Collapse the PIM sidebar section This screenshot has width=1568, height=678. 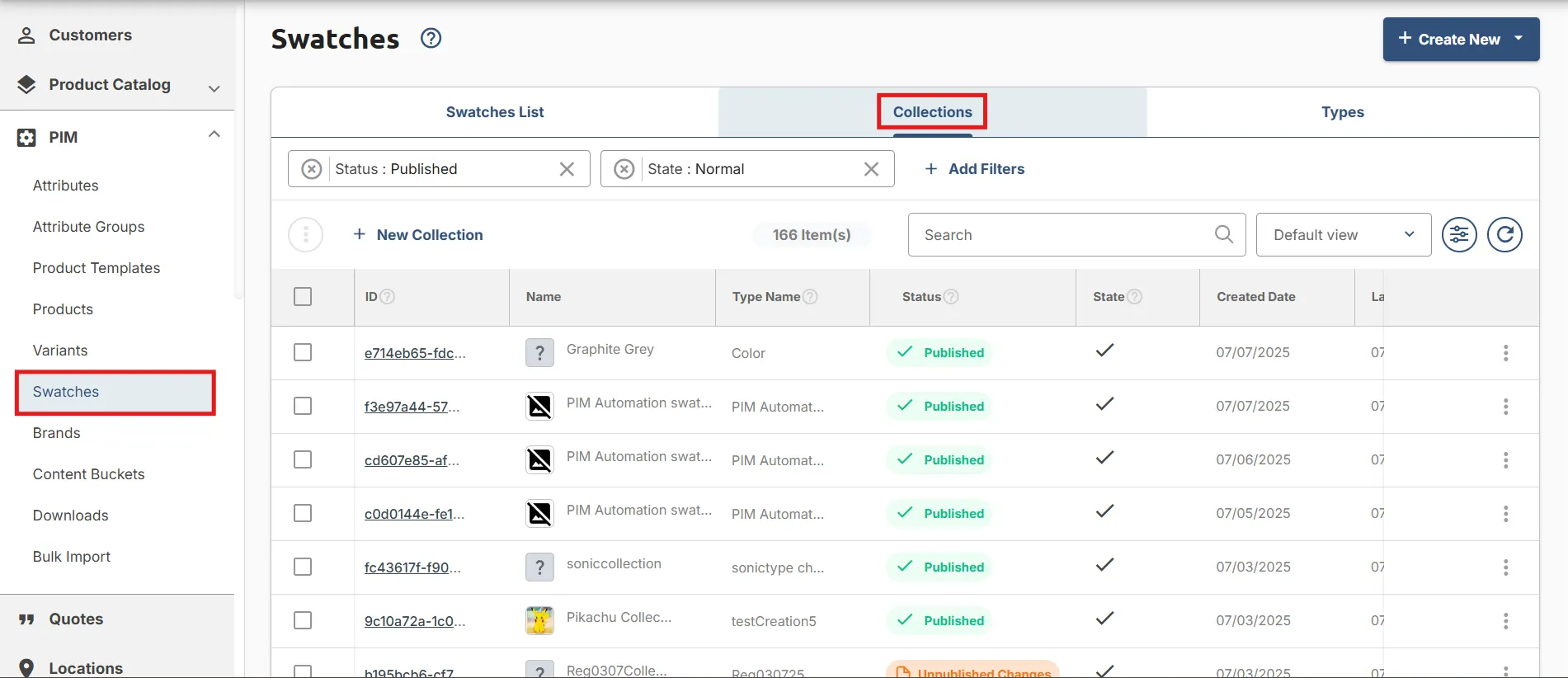click(214, 134)
